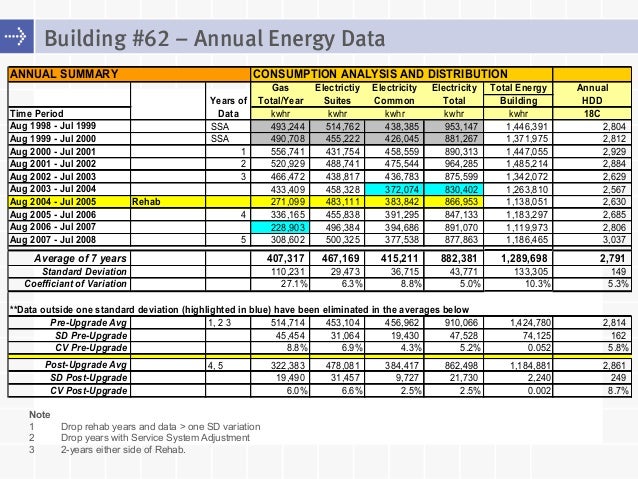The height and width of the screenshot is (479, 638).
Task: Select the '18C' unit cell
Action: click(x=592, y=114)
